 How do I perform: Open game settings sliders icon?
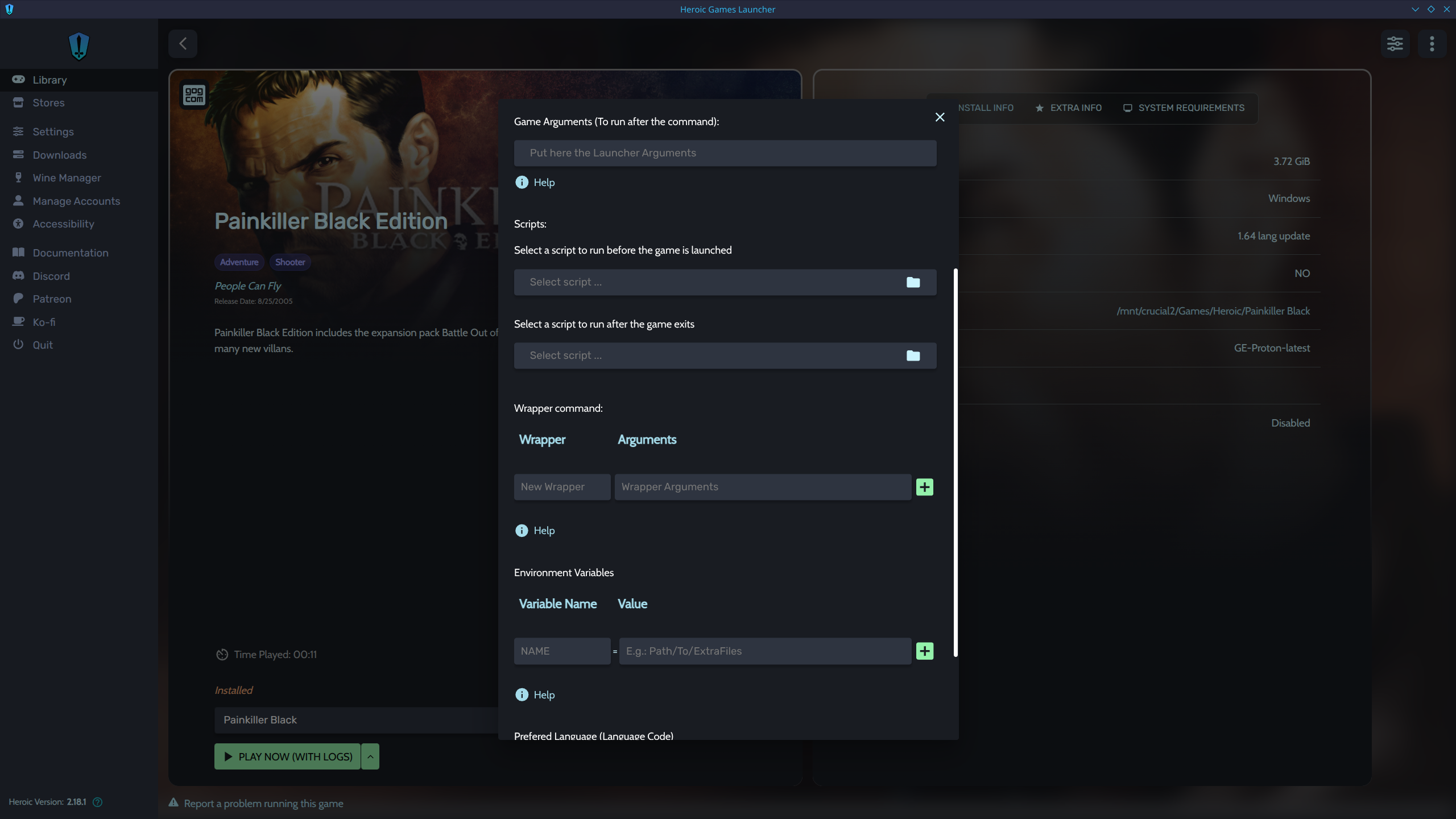[x=1395, y=44]
